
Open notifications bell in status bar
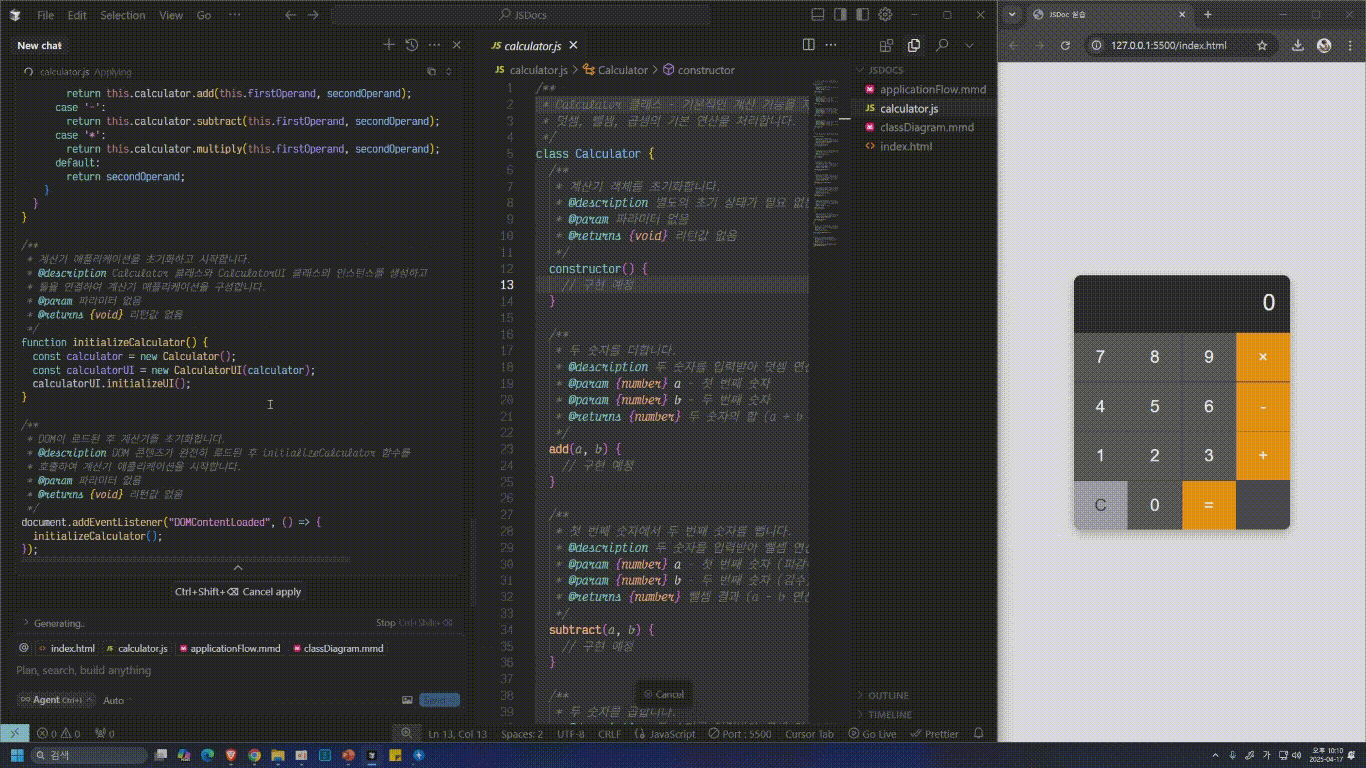click(979, 733)
